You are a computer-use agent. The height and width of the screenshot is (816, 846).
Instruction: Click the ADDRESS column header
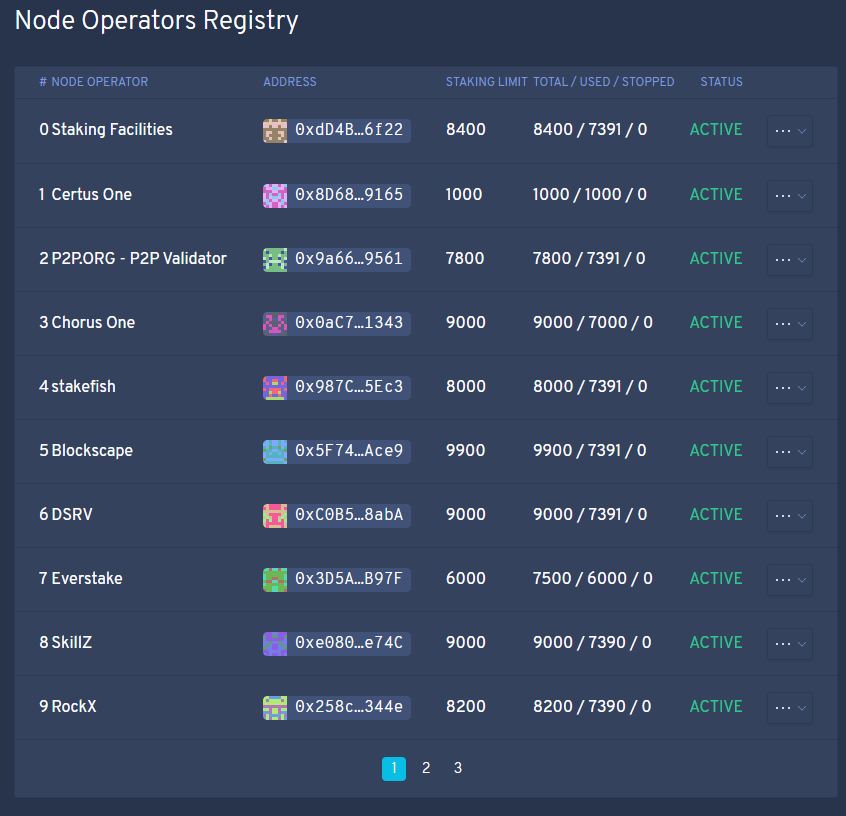point(290,82)
